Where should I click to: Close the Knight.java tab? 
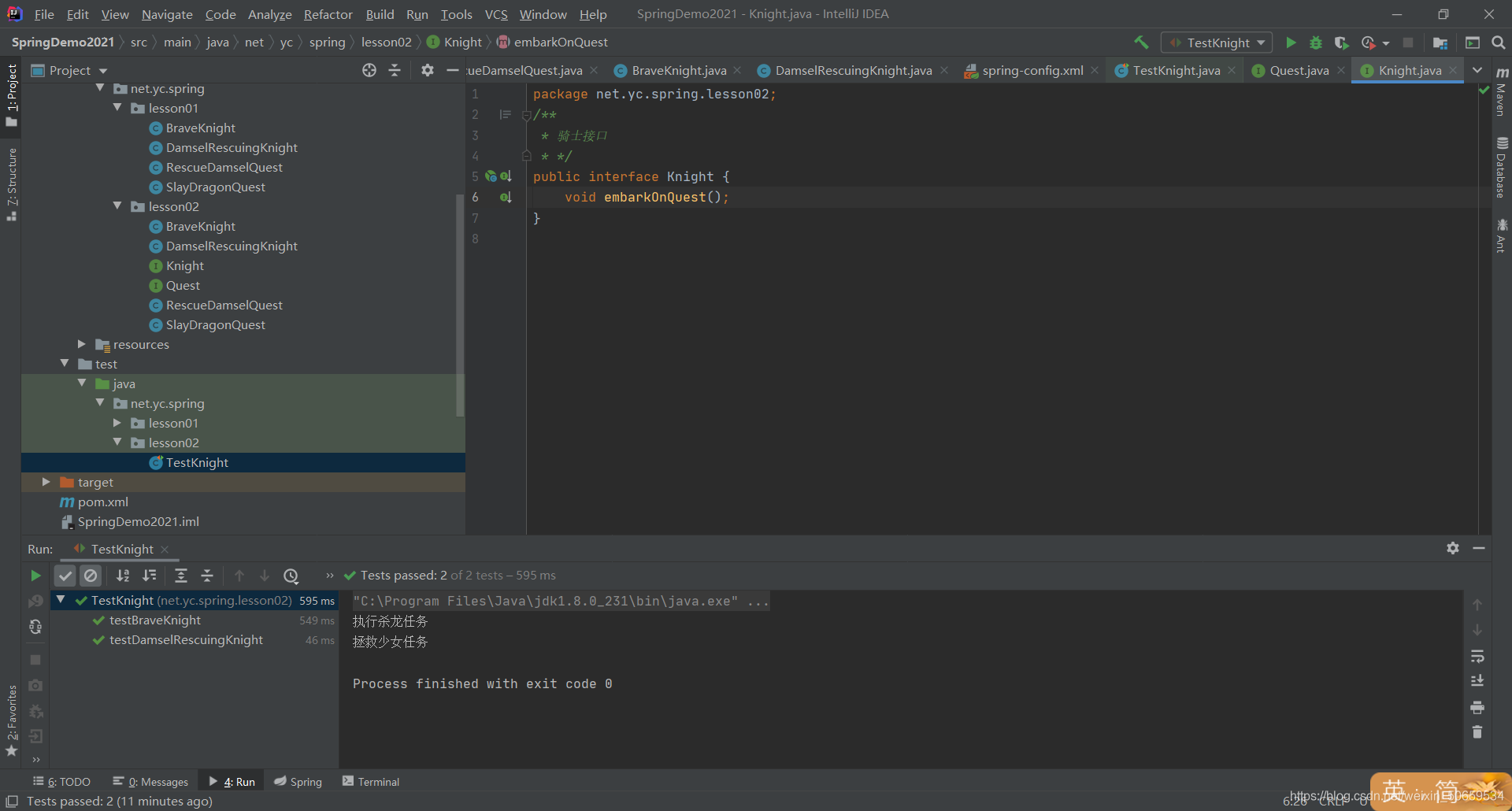click(1453, 70)
